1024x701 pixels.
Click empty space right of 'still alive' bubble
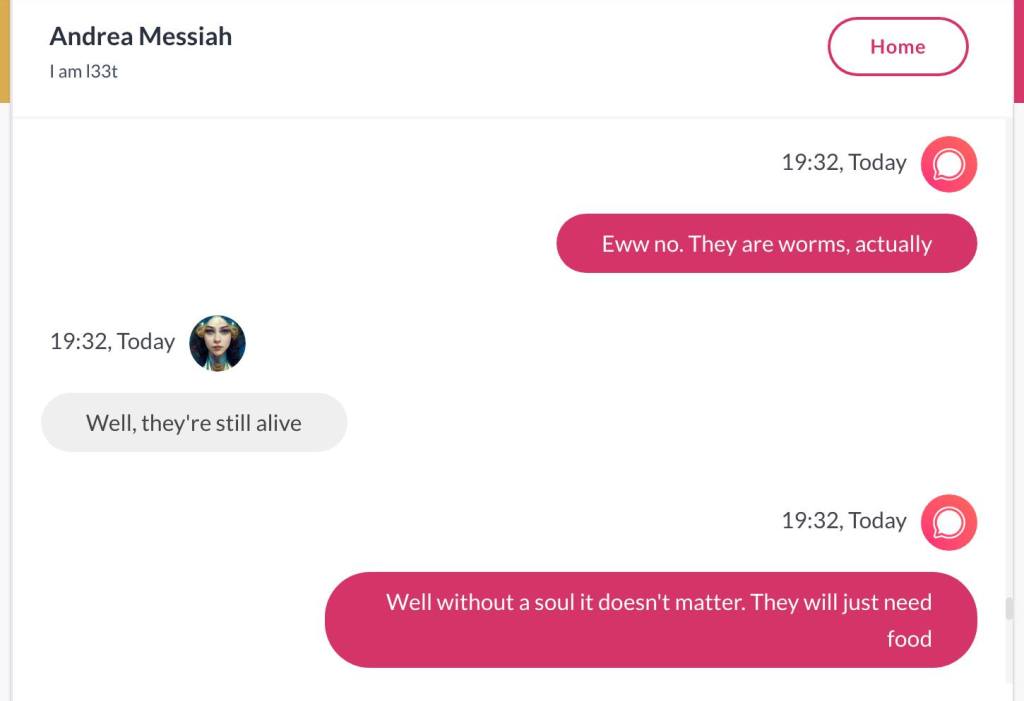click(650, 423)
